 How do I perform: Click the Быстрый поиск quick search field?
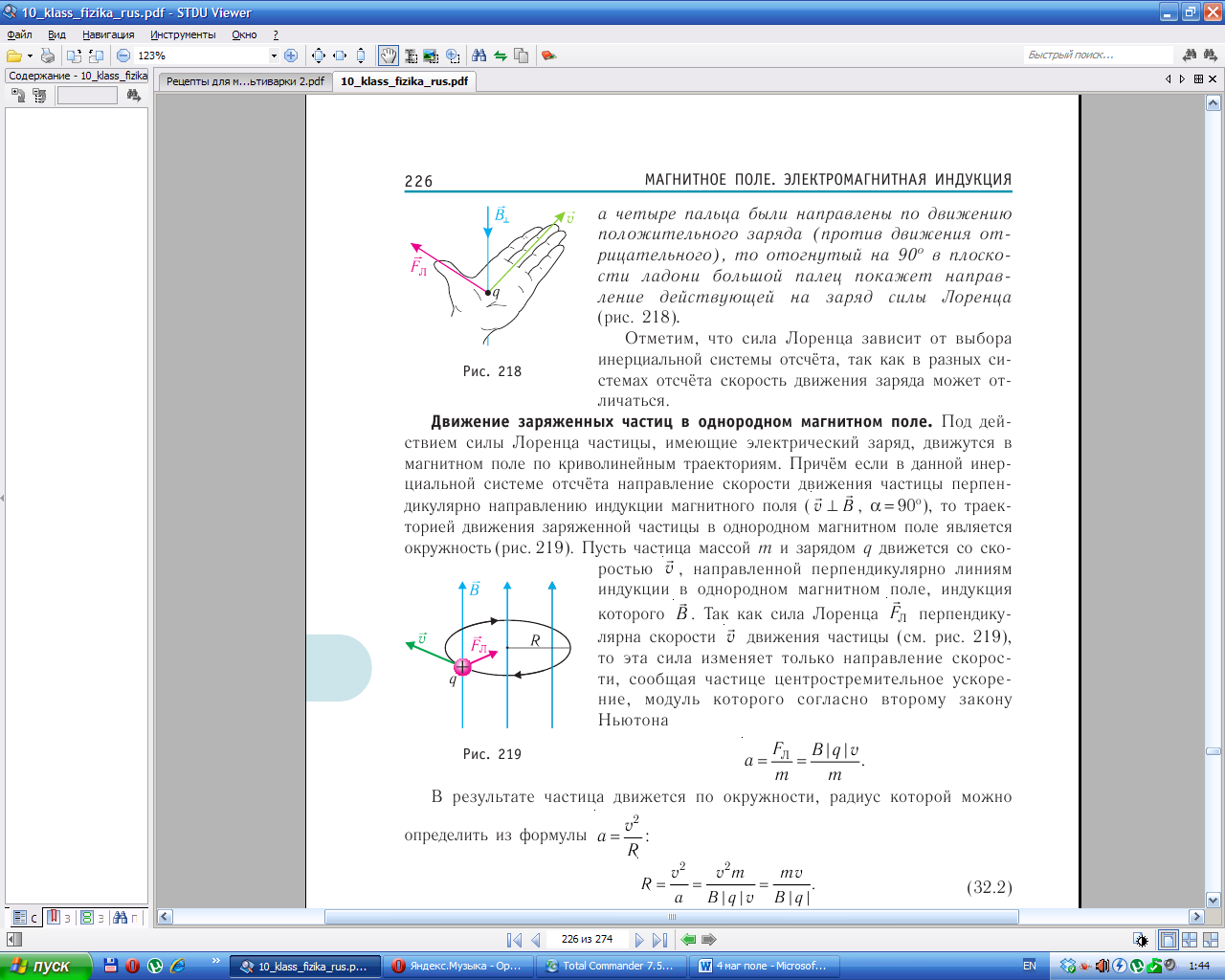[1099, 56]
